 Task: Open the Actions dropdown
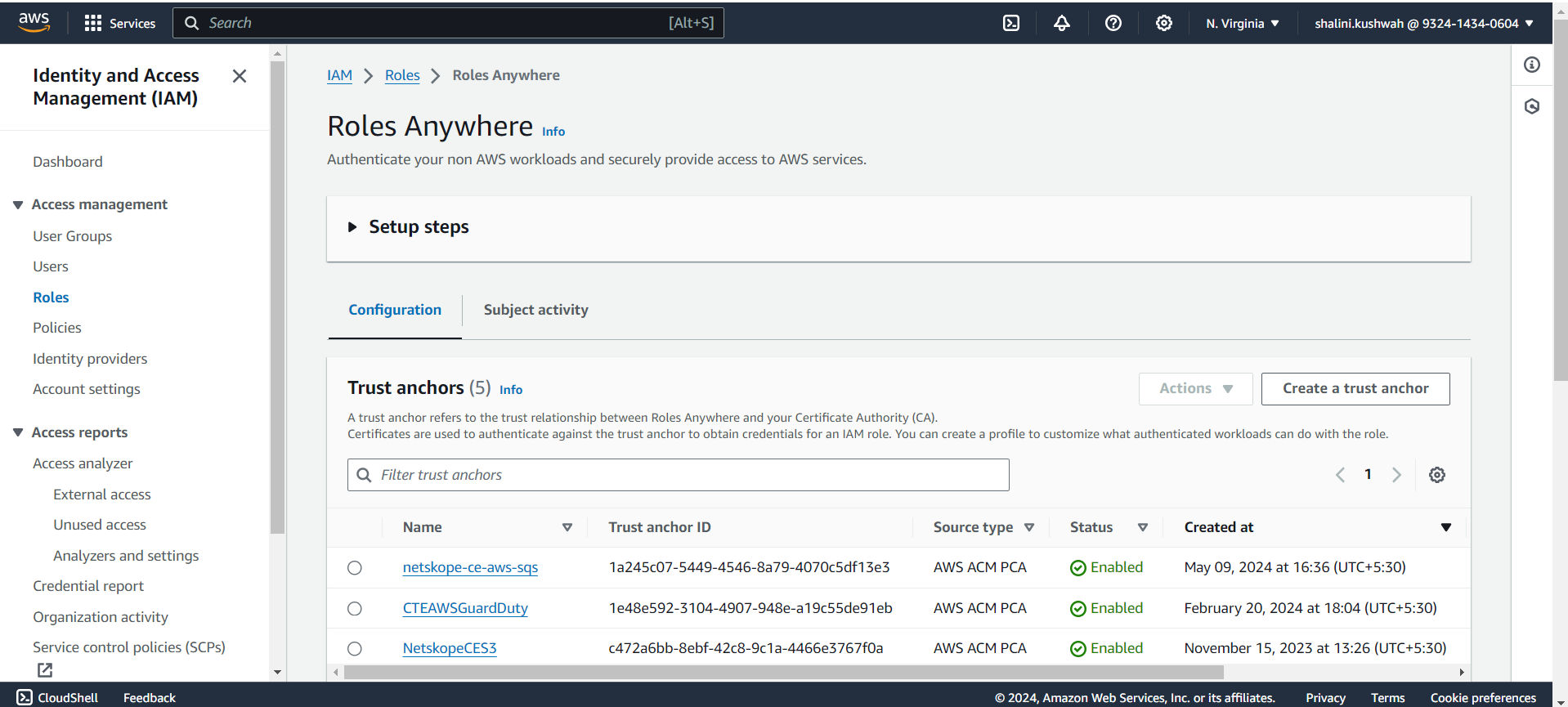(x=1195, y=389)
